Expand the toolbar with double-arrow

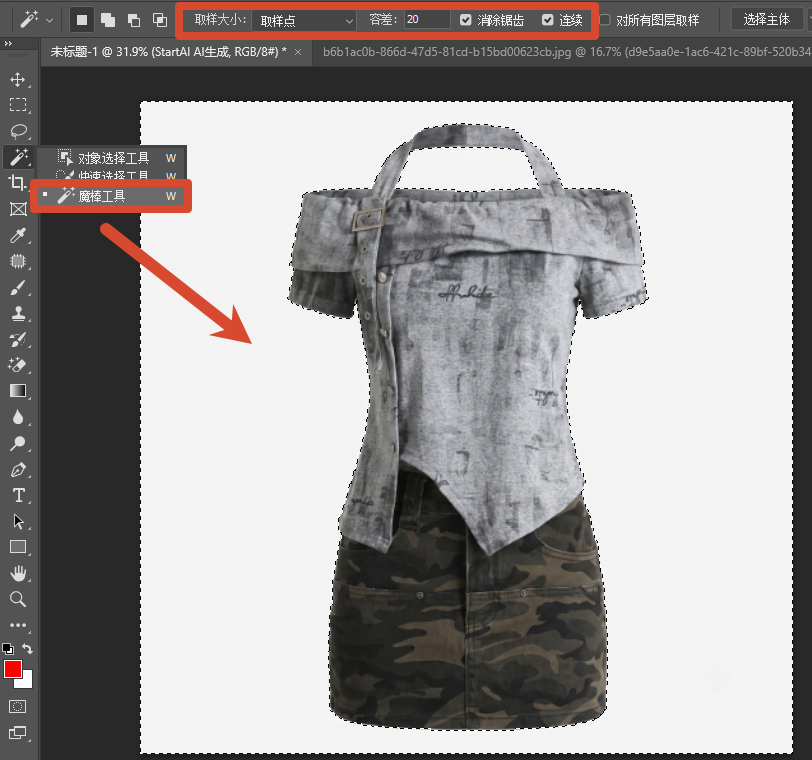[8, 43]
